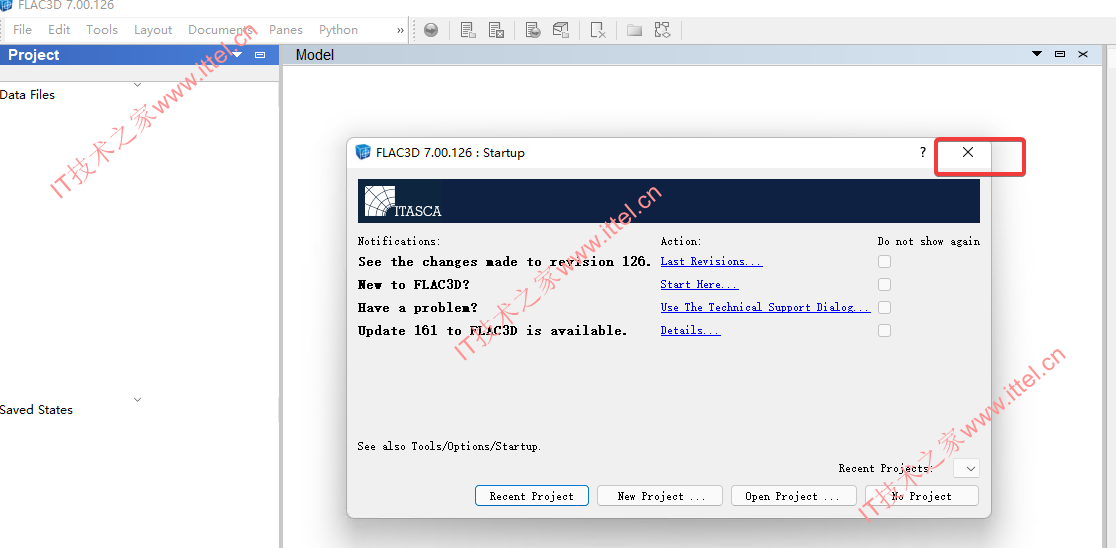Click the 'Have a problem?' notification text

[x=417, y=307]
